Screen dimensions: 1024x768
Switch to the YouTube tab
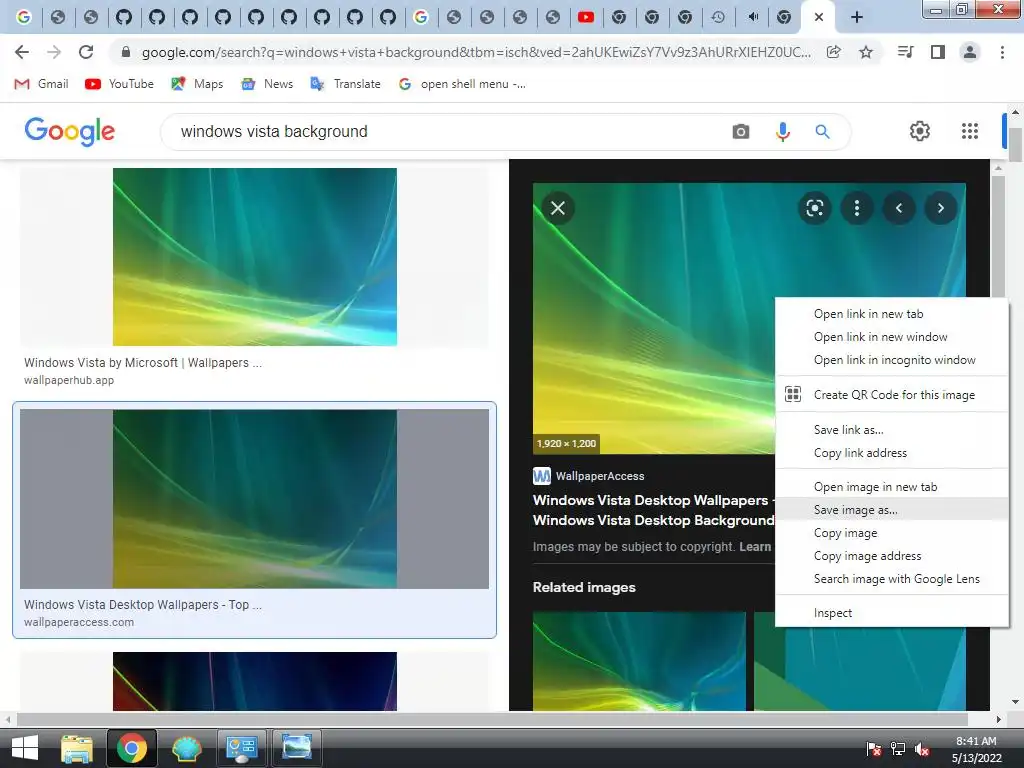586,18
